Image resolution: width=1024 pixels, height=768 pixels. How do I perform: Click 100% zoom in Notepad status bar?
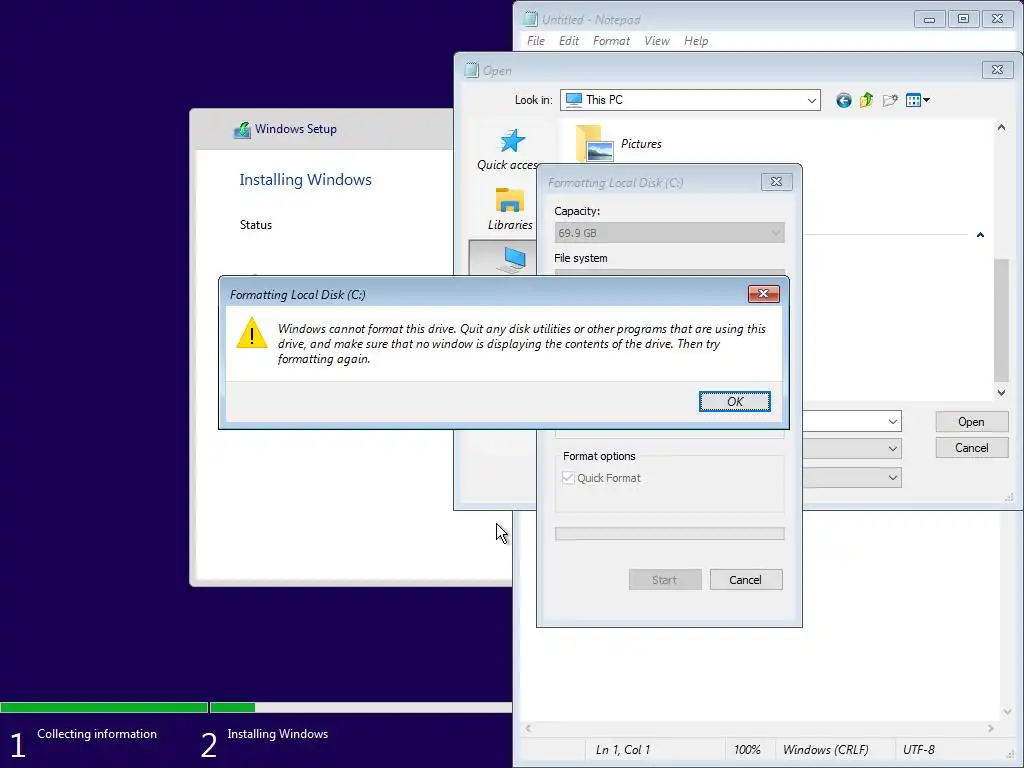click(747, 750)
